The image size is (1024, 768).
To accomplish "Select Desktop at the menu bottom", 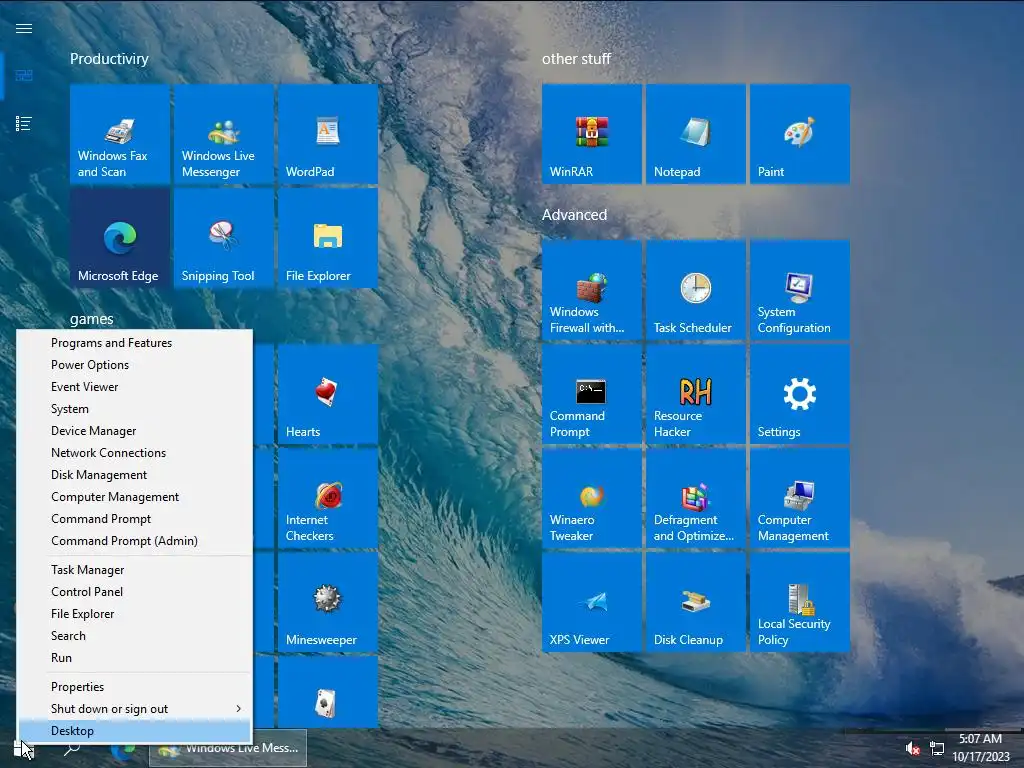I will click(135, 731).
